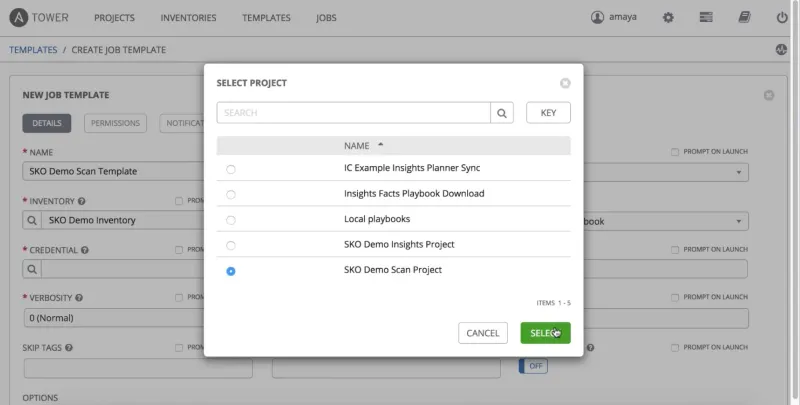Click the Credential lookup magnifier icon
The height and width of the screenshot is (405, 800).
(x=32, y=269)
